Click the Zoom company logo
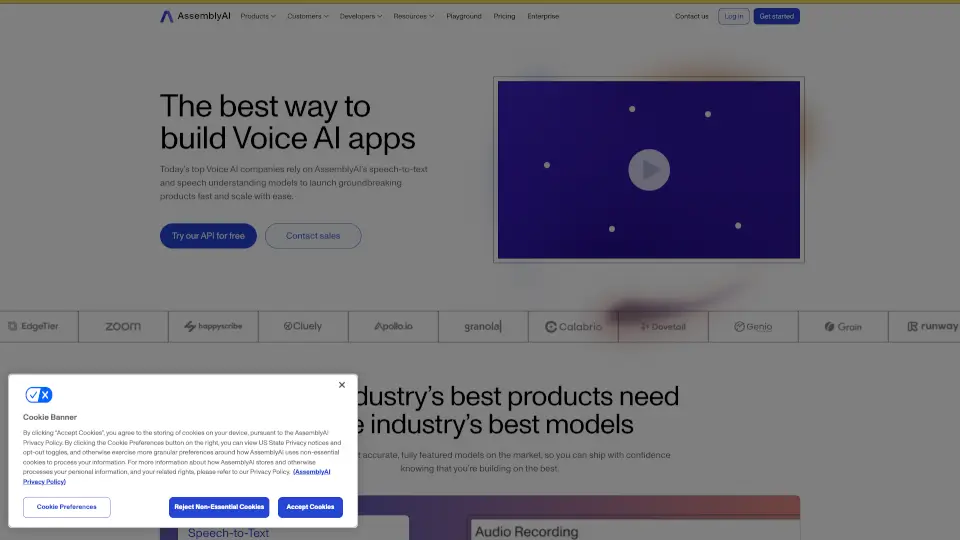The image size is (960, 540). pos(123,326)
